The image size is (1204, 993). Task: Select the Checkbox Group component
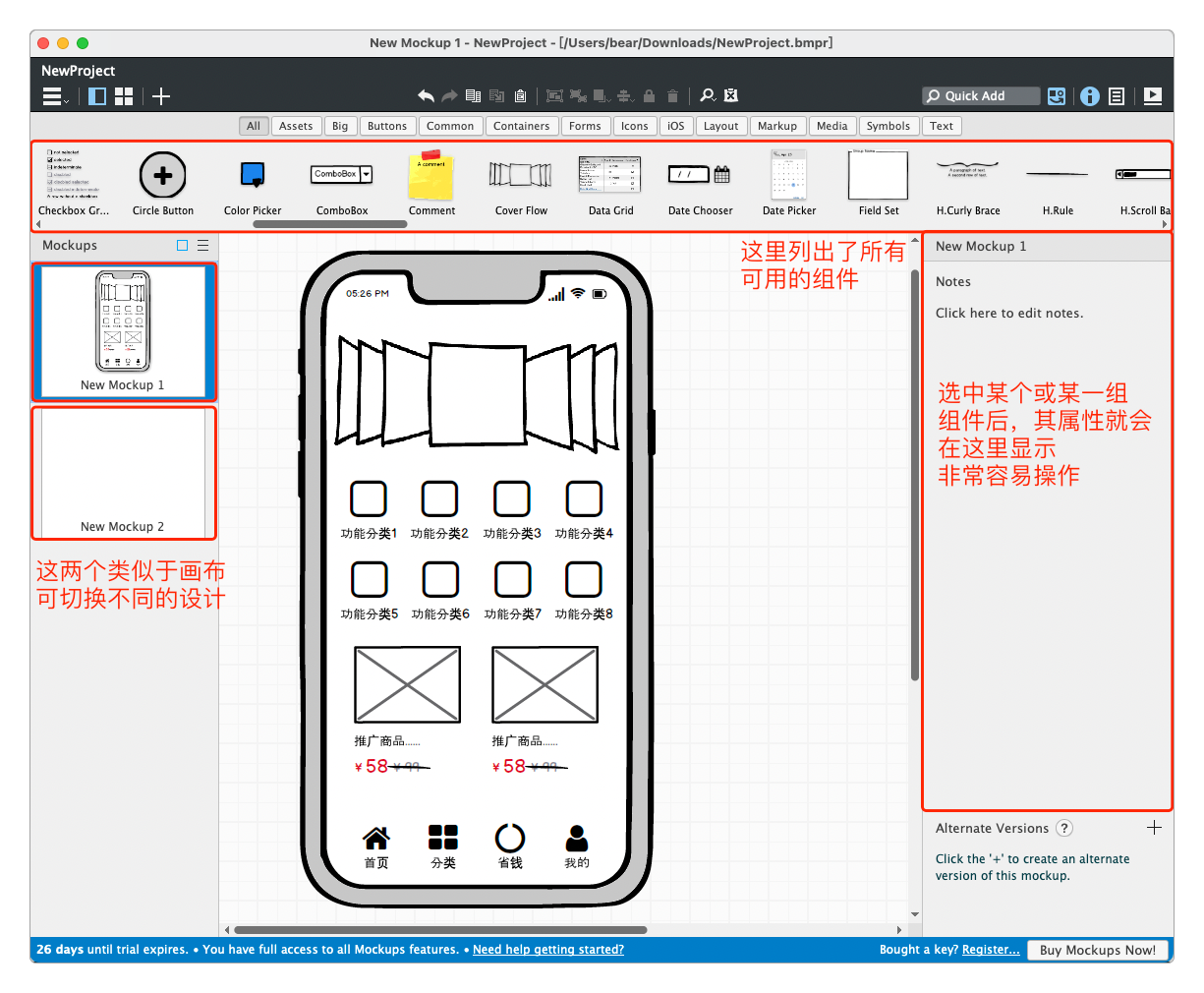coord(74,184)
